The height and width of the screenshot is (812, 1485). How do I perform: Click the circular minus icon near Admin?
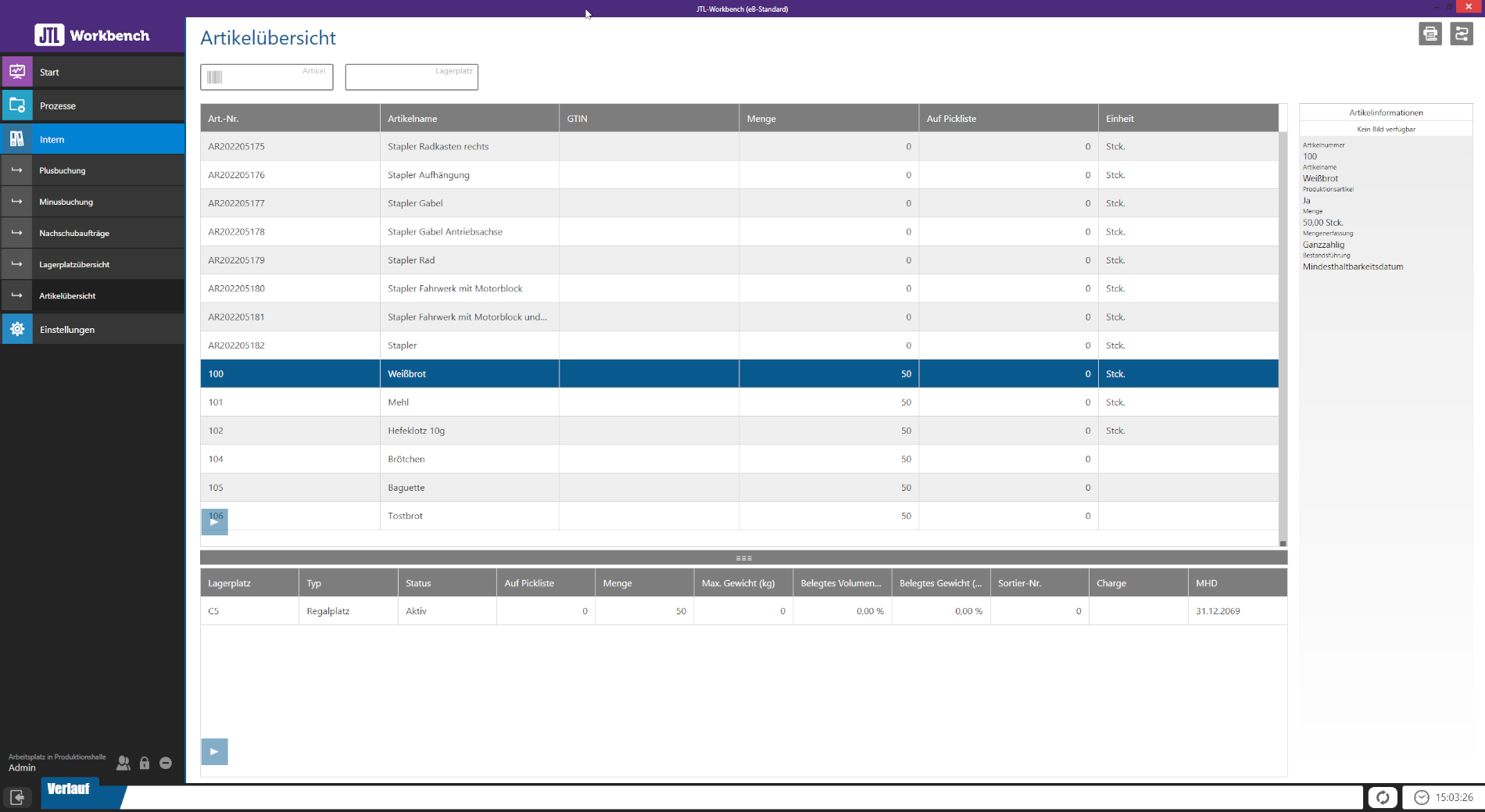click(166, 763)
